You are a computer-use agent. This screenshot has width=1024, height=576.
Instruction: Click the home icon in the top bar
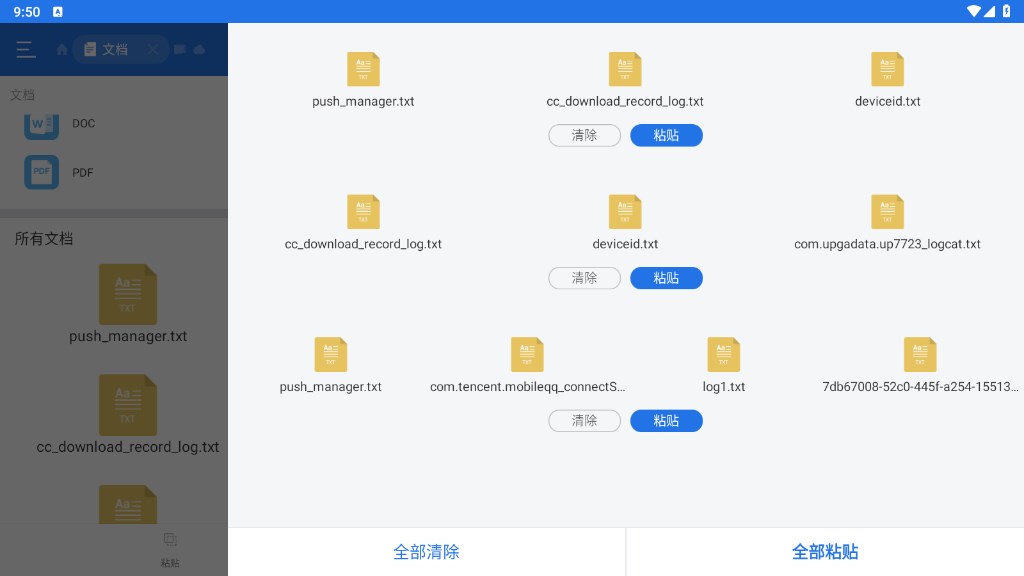coord(62,49)
